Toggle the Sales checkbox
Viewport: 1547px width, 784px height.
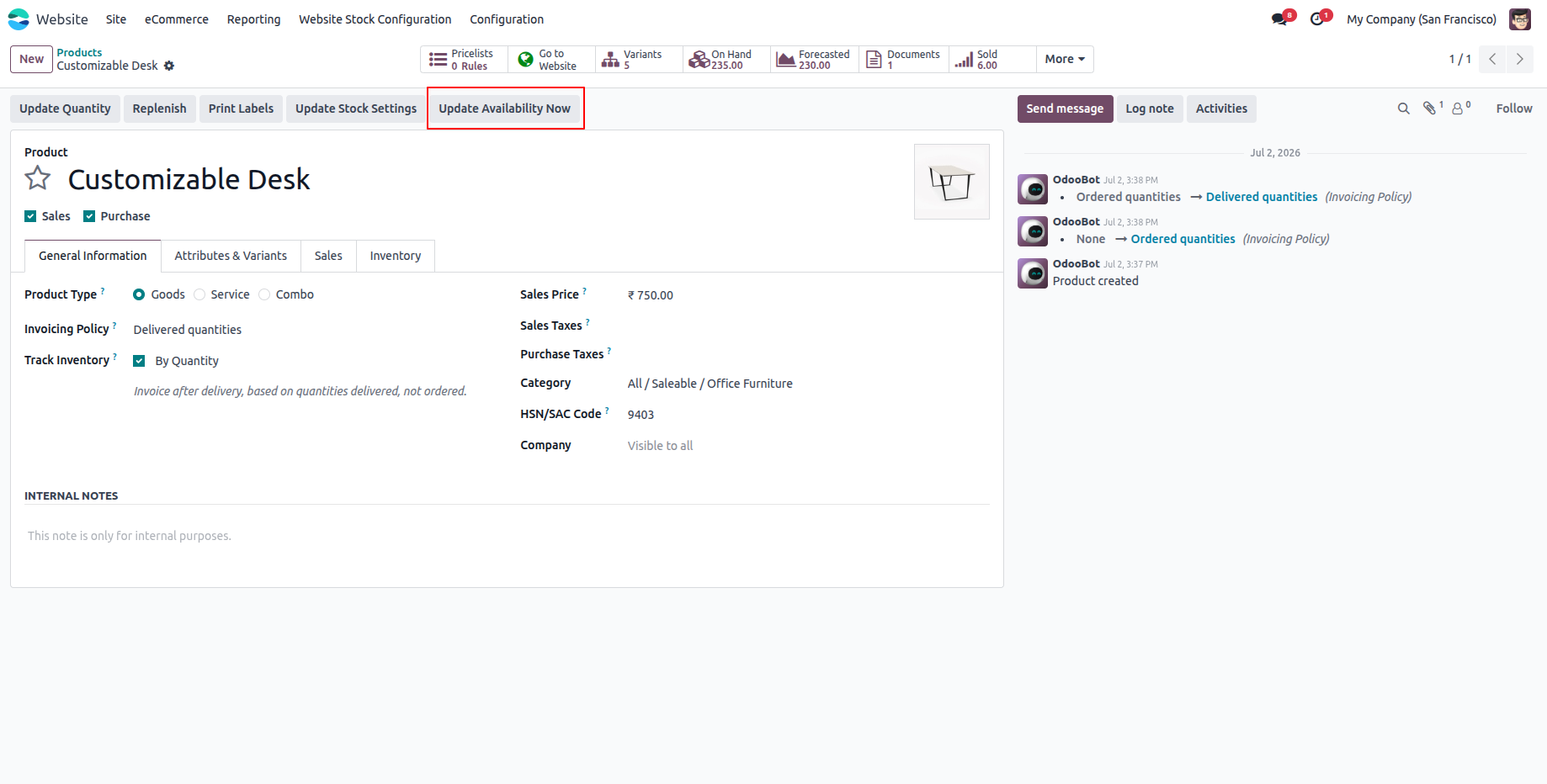tap(30, 216)
